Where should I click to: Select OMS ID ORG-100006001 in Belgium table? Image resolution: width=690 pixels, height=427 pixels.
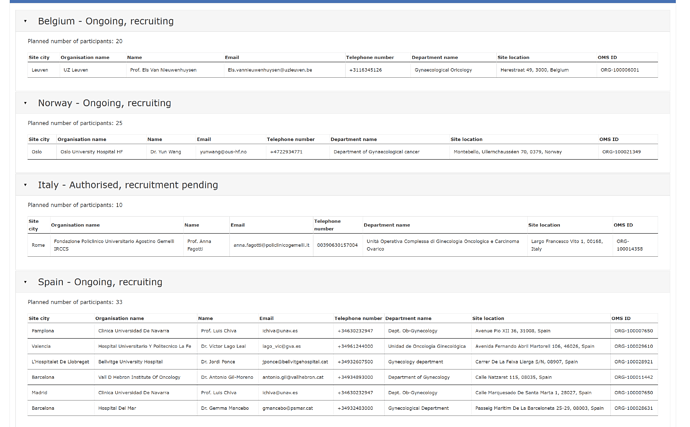(x=618, y=70)
